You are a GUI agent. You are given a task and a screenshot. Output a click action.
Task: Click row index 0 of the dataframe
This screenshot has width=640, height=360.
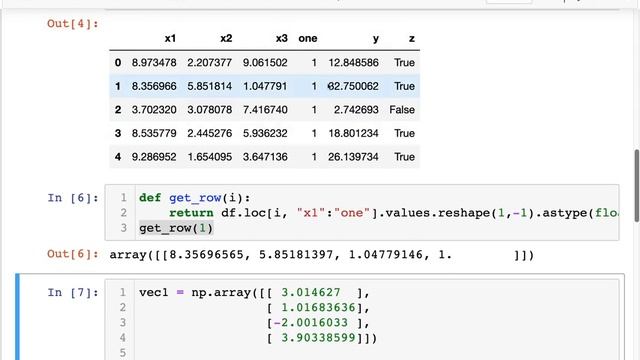tap(118, 62)
